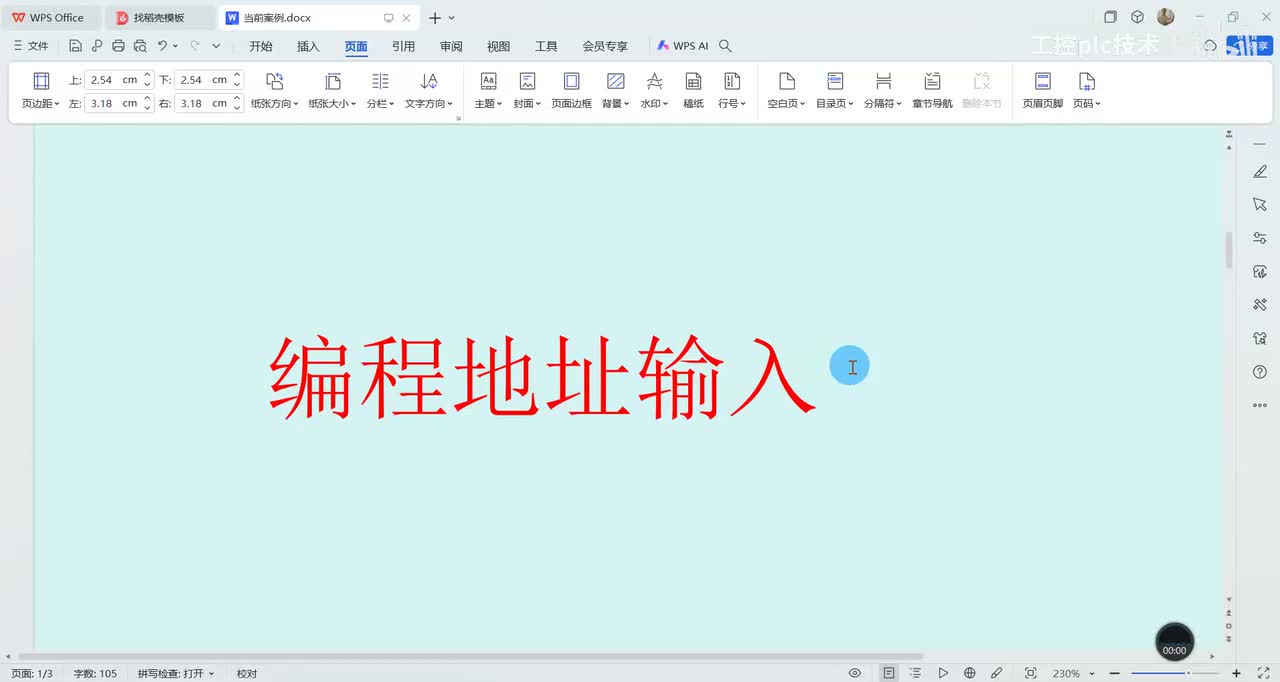Click the writing mode pen icon in status bar
Image resolution: width=1280 pixels, height=682 pixels.
(997, 673)
